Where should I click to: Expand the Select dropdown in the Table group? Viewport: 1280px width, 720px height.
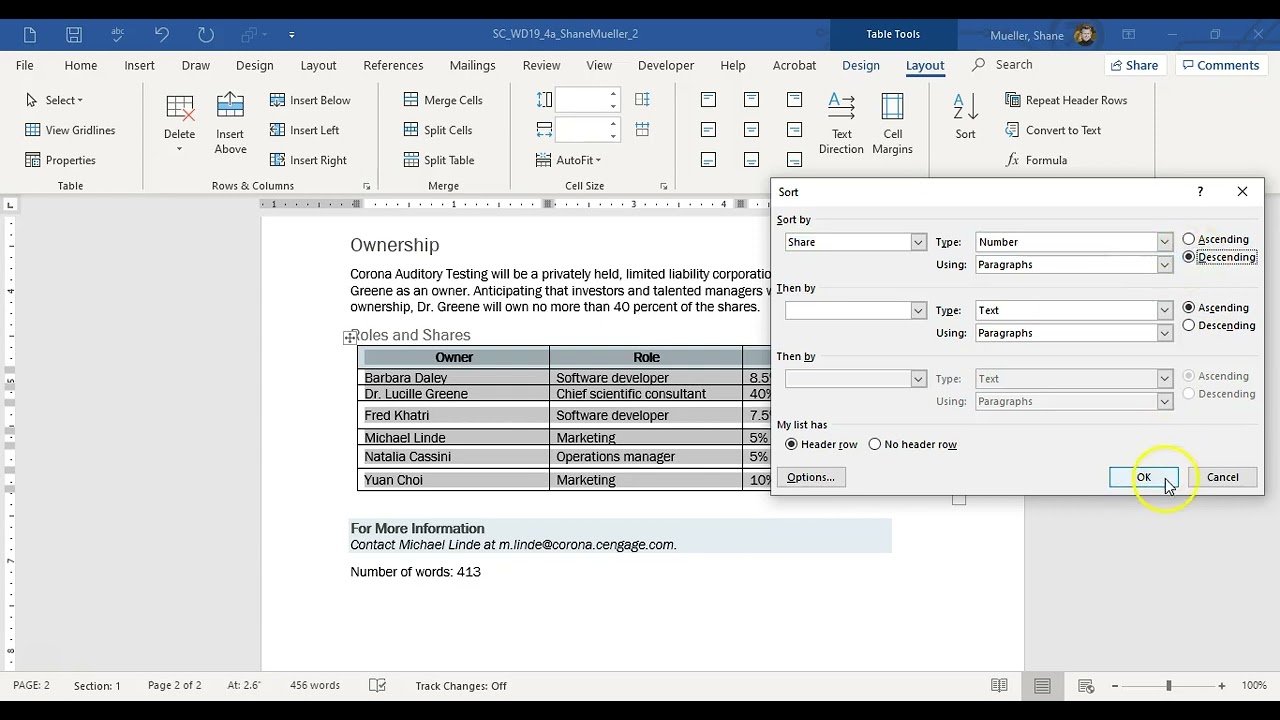click(x=56, y=100)
